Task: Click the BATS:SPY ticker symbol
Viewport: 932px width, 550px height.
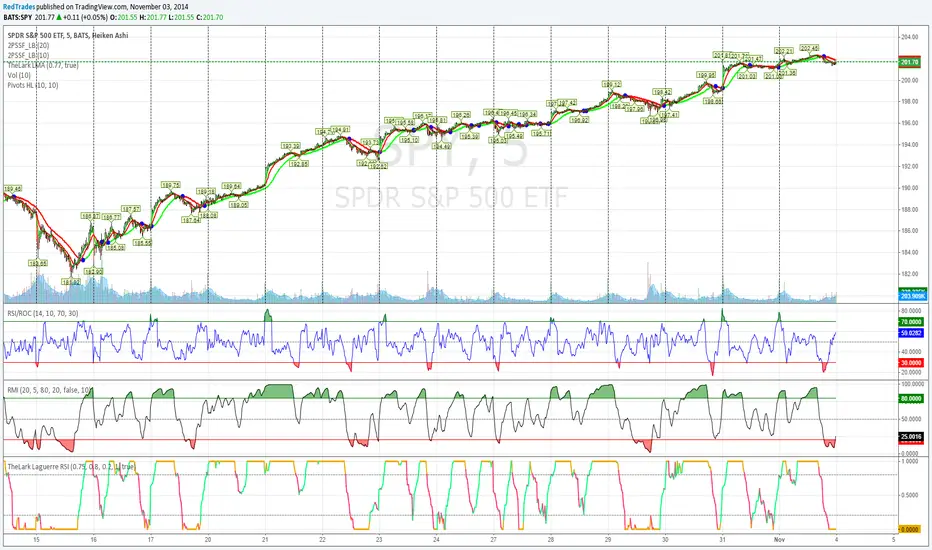Action: pos(17,17)
